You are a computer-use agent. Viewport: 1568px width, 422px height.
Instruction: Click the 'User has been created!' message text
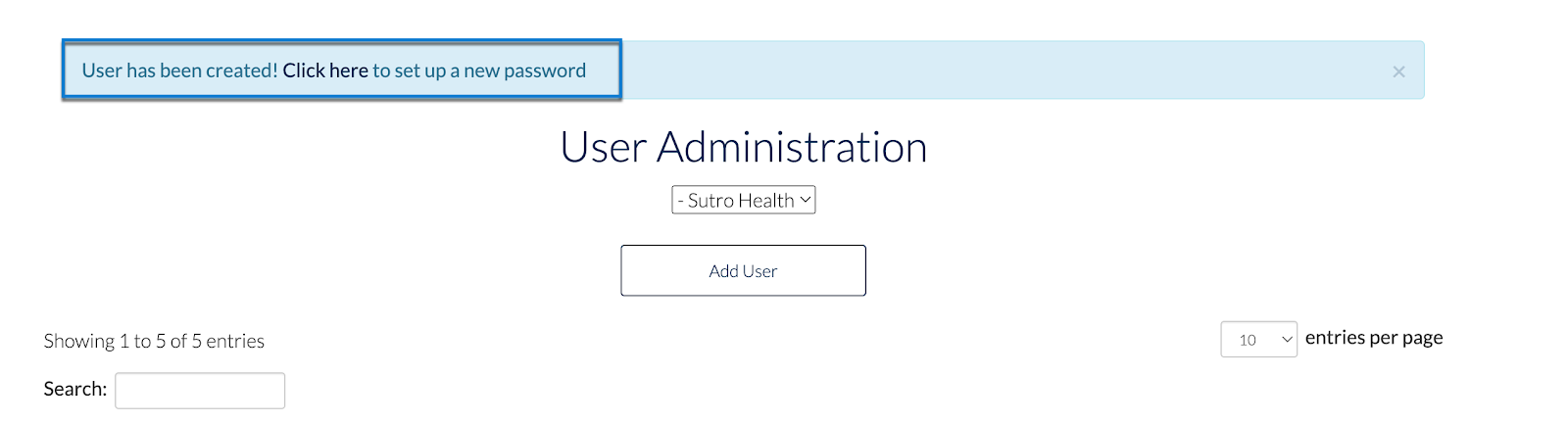[x=179, y=70]
